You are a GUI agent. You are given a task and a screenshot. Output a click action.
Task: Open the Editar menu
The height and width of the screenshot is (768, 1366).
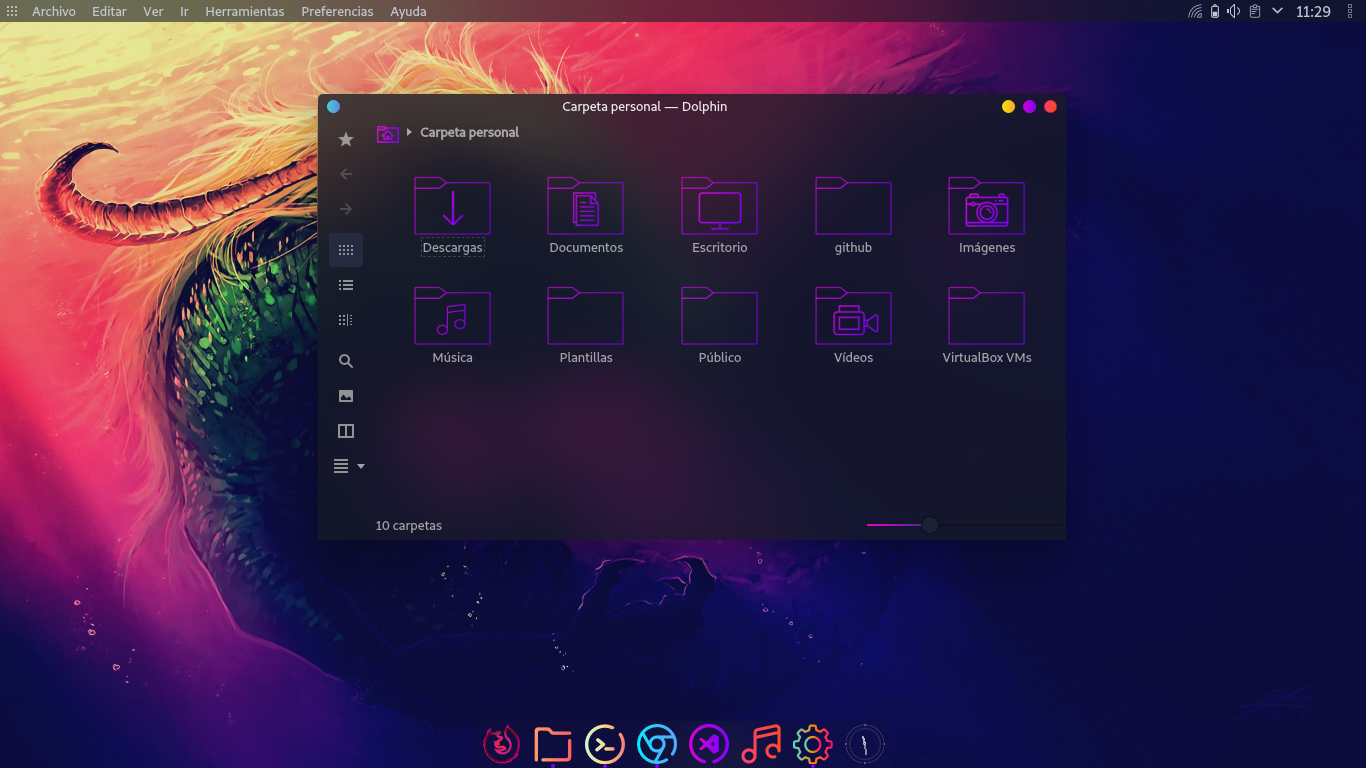pos(109,11)
